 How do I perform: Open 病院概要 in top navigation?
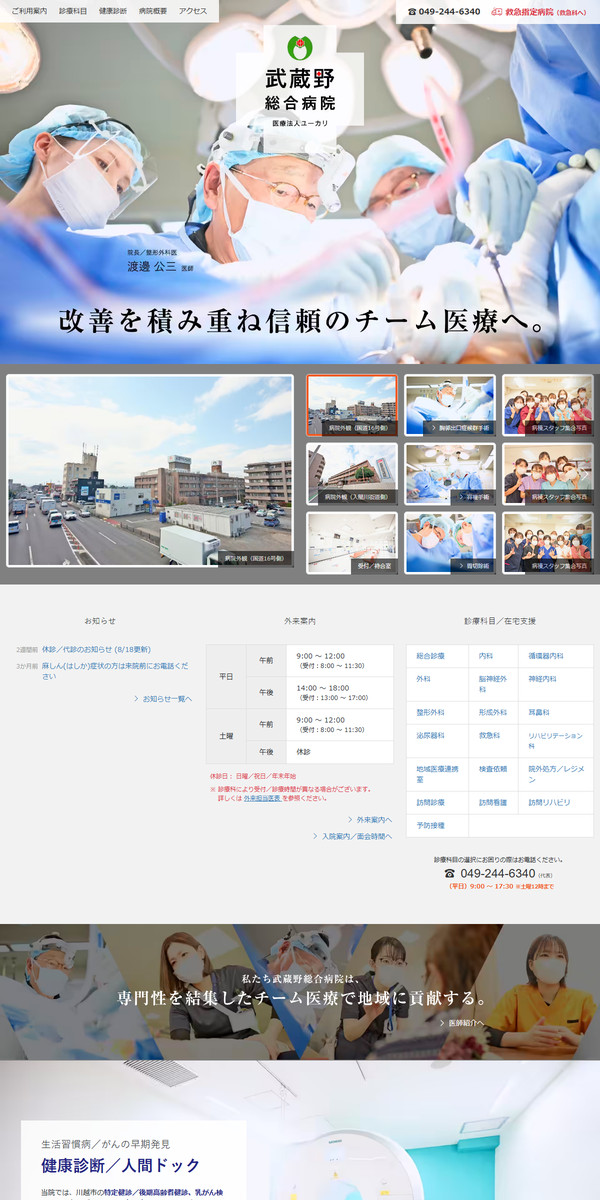[x=153, y=11]
